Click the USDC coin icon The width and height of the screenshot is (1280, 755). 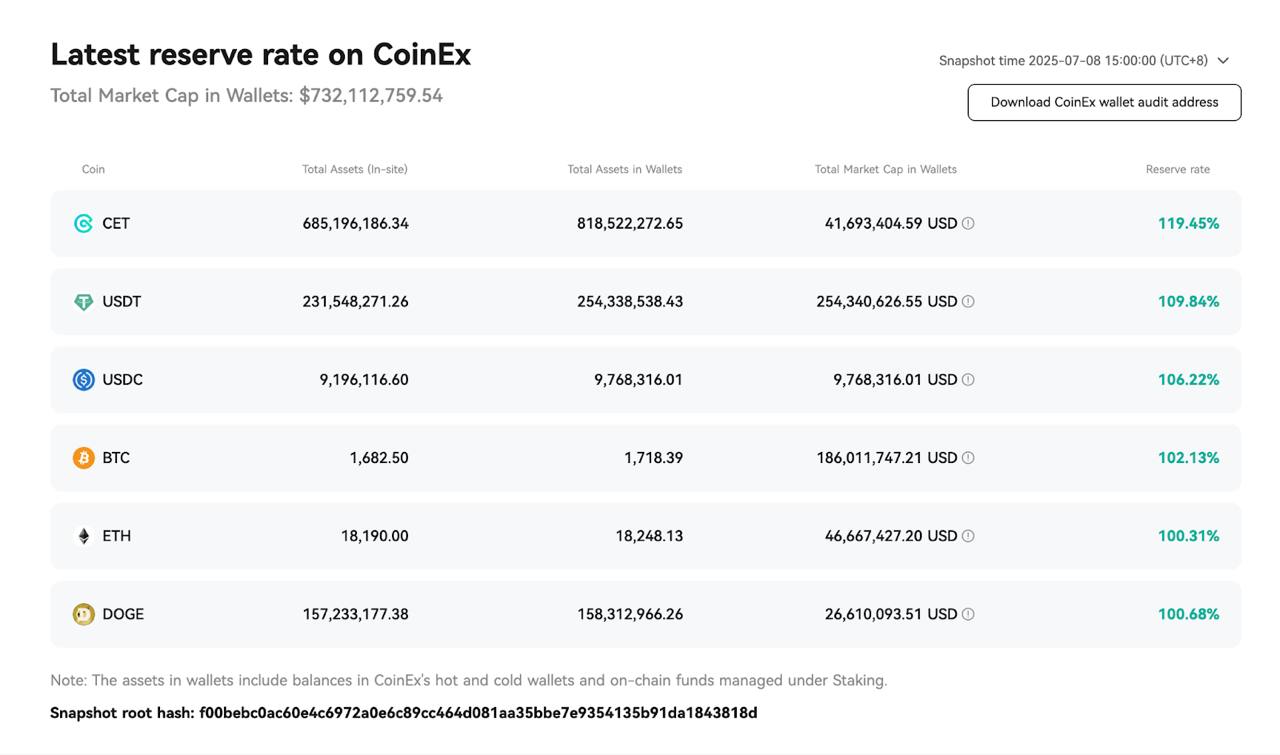click(x=84, y=380)
